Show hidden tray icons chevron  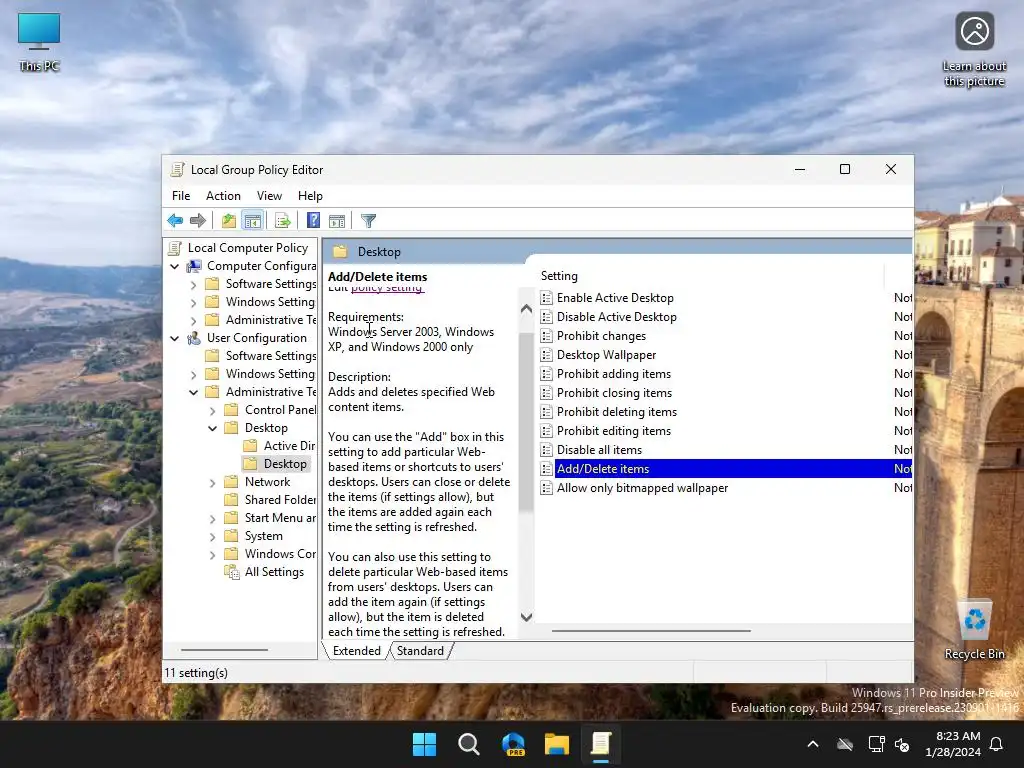point(813,744)
